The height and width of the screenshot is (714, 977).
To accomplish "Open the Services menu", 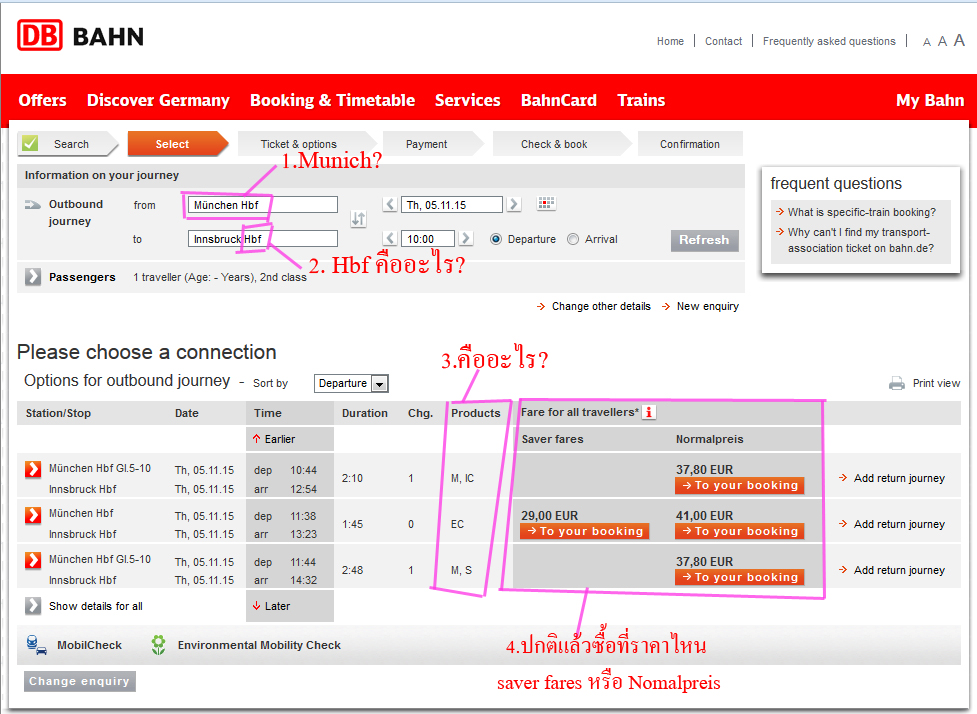I will point(467,100).
